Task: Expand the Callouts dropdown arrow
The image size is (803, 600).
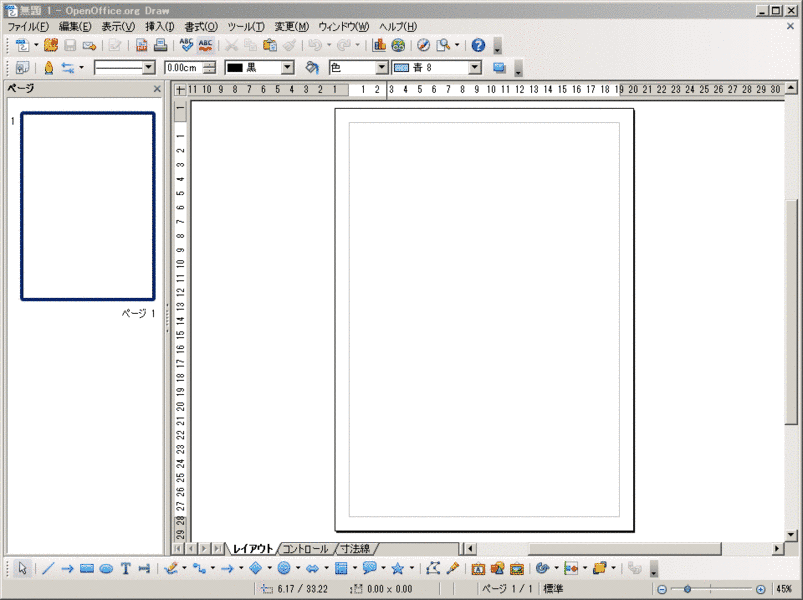Action: coord(383,568)
